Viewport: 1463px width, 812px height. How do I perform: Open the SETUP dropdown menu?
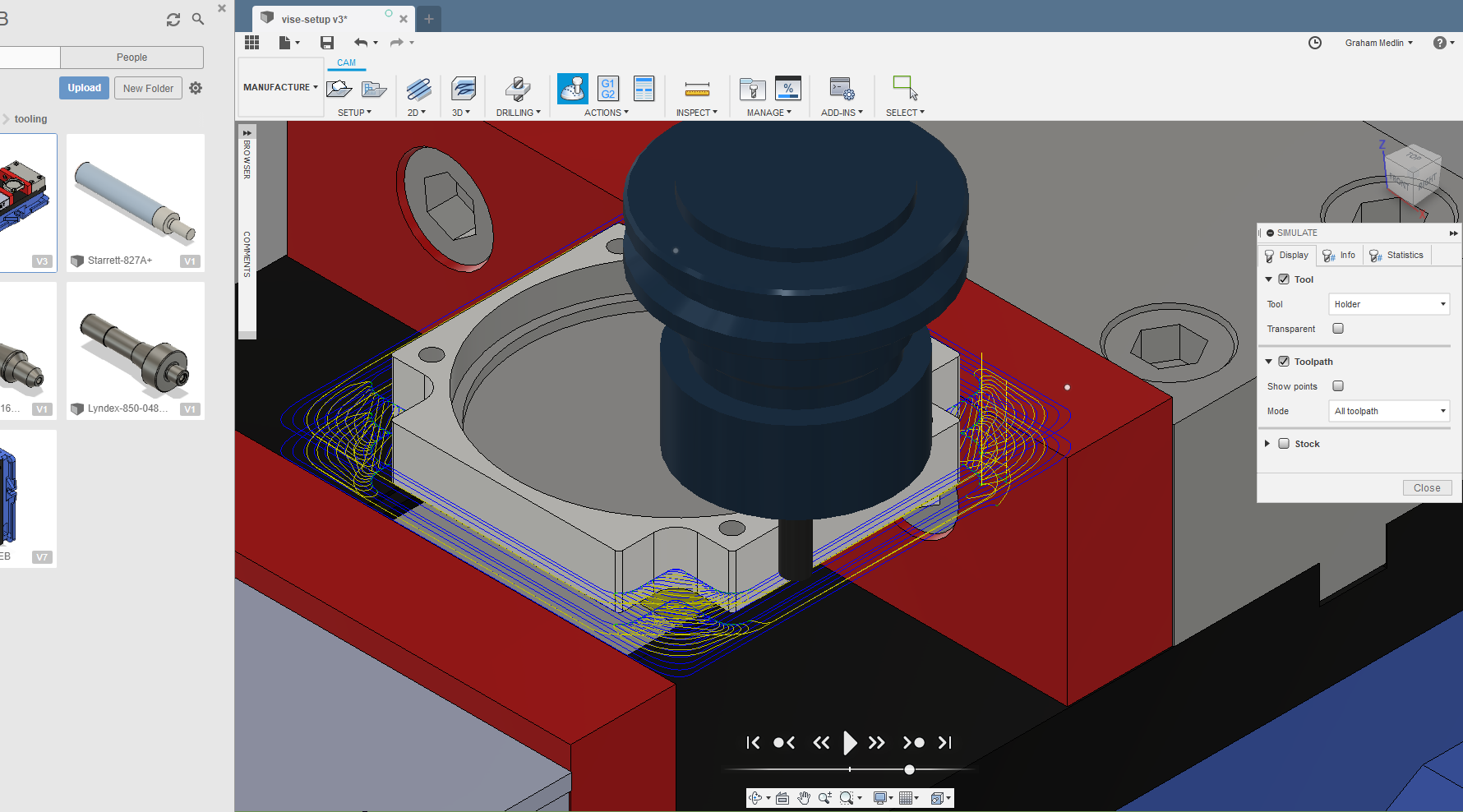pyautogui.click(x=354, y=113)
